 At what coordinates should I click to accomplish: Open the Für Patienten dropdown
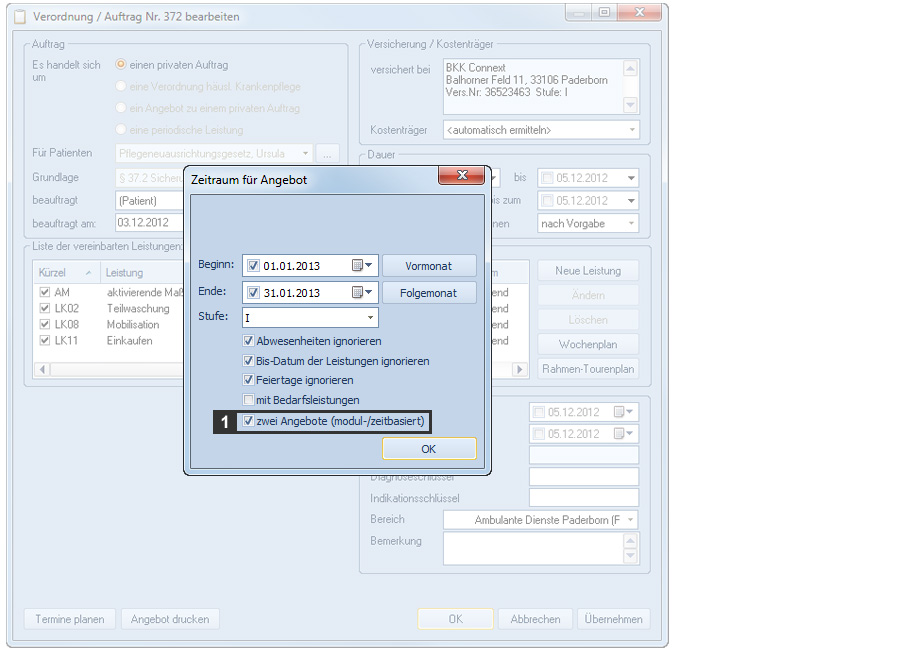tap(305, 154)
